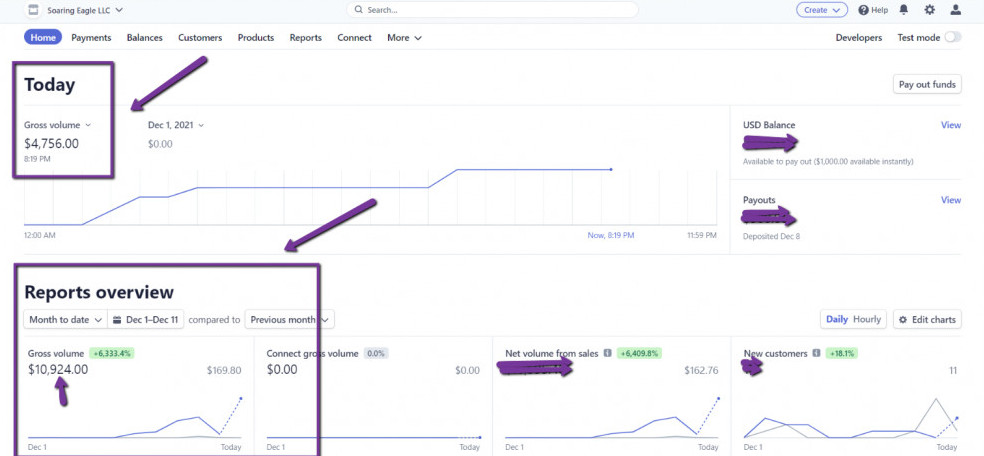This screenshot has height=456, width=984.
Task: Expand the Month to date dropdown
Action: [x=66, y=320]
